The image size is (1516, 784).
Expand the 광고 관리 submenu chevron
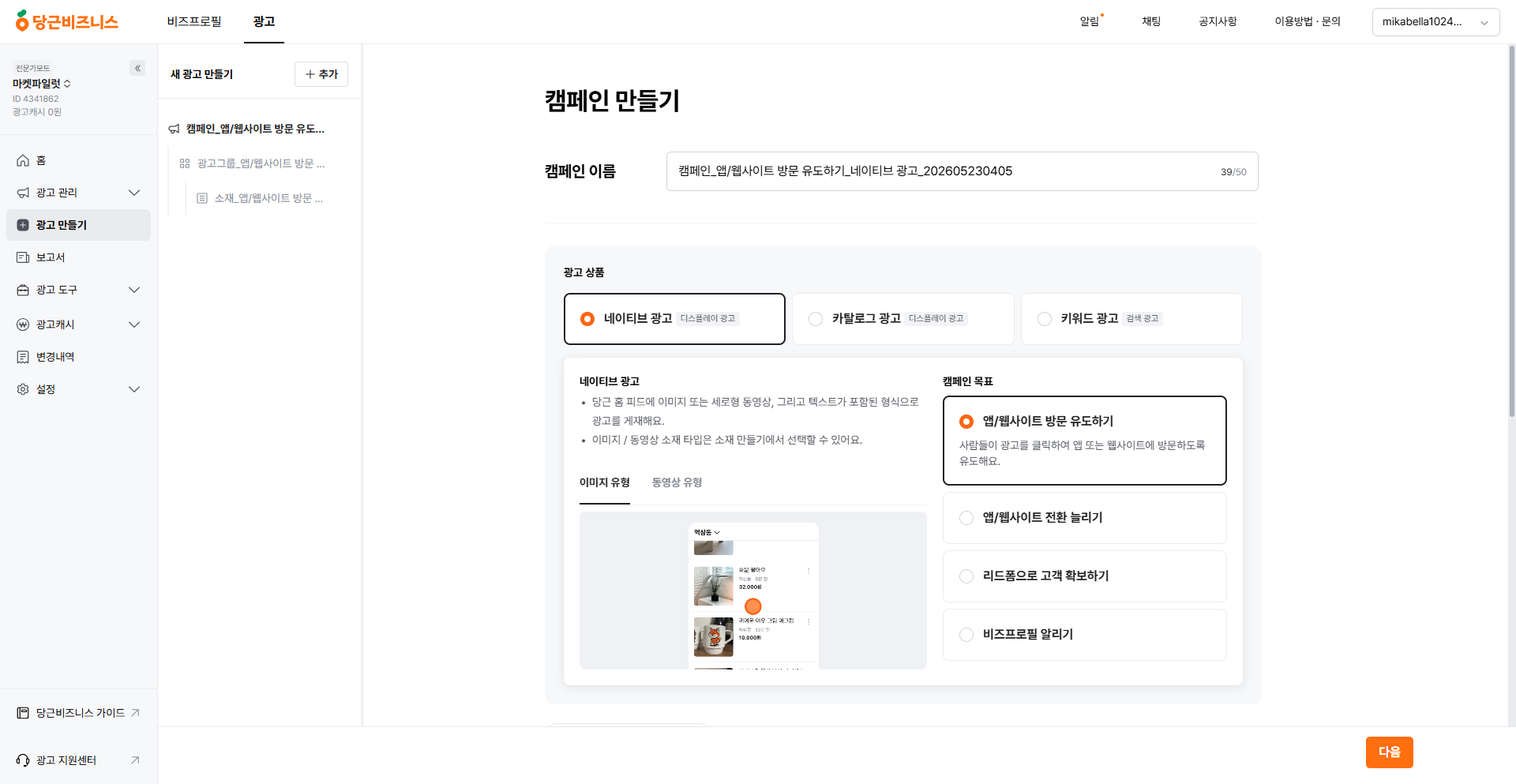tap(134, 193)
